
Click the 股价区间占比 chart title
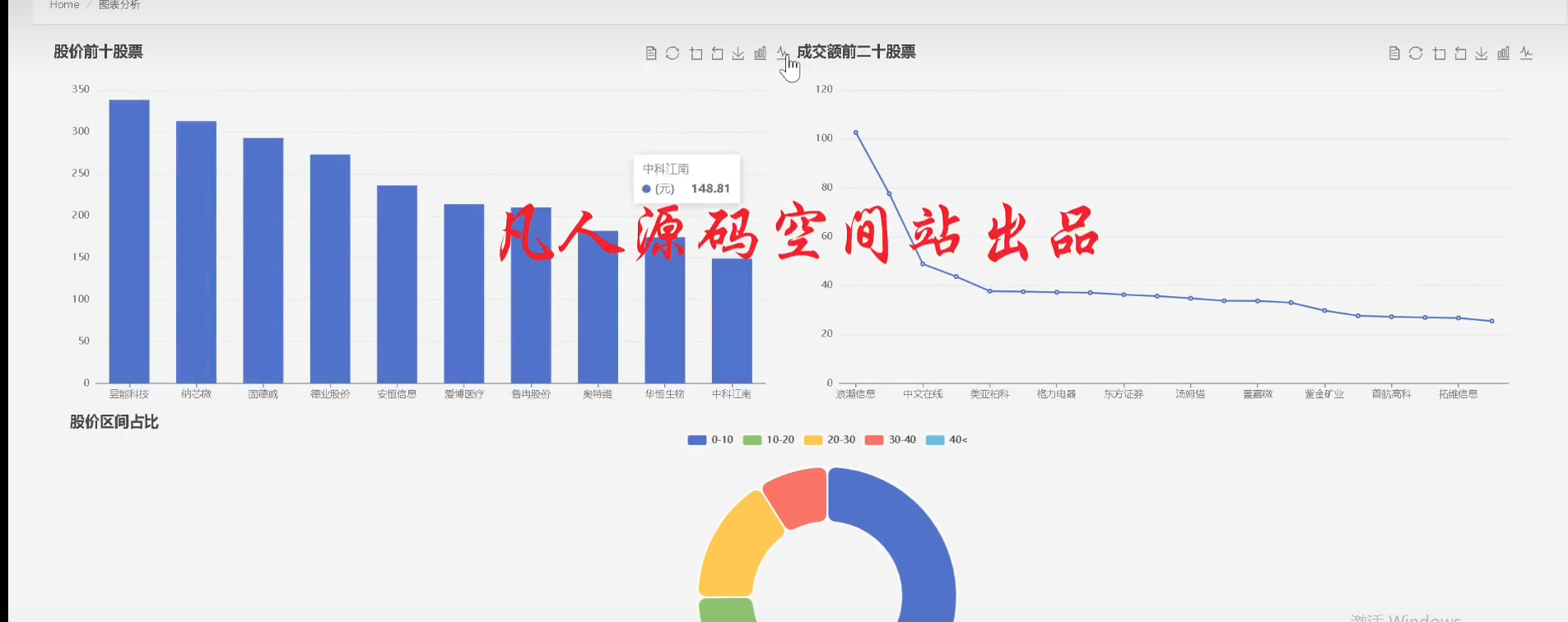(x=114, y=422)
